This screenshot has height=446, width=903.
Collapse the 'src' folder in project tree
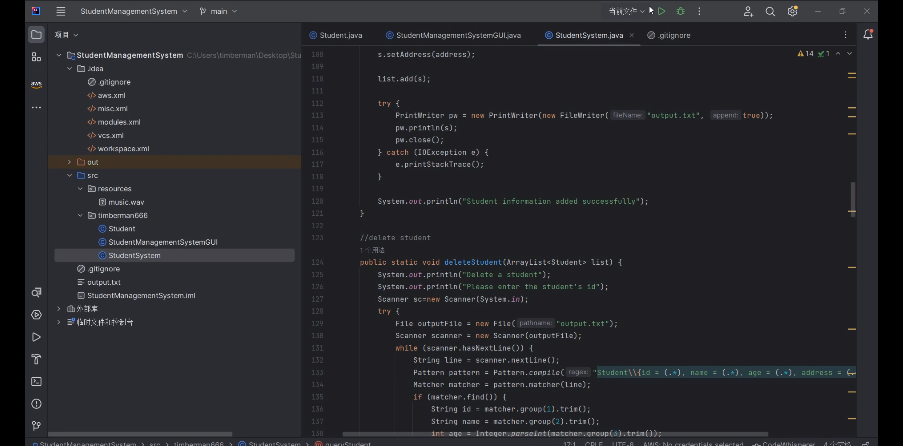[x=69, y=175]
